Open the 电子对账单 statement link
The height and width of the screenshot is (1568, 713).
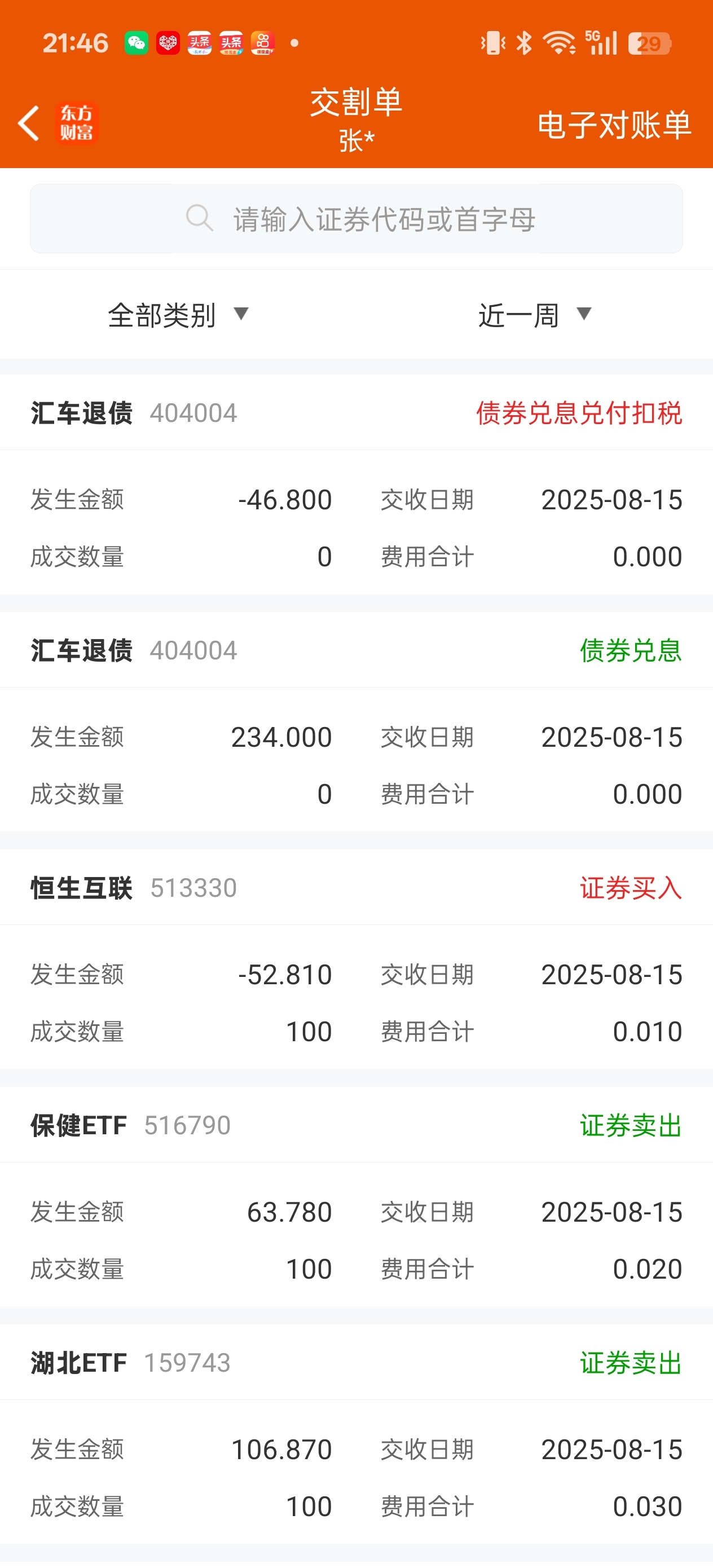614,125
